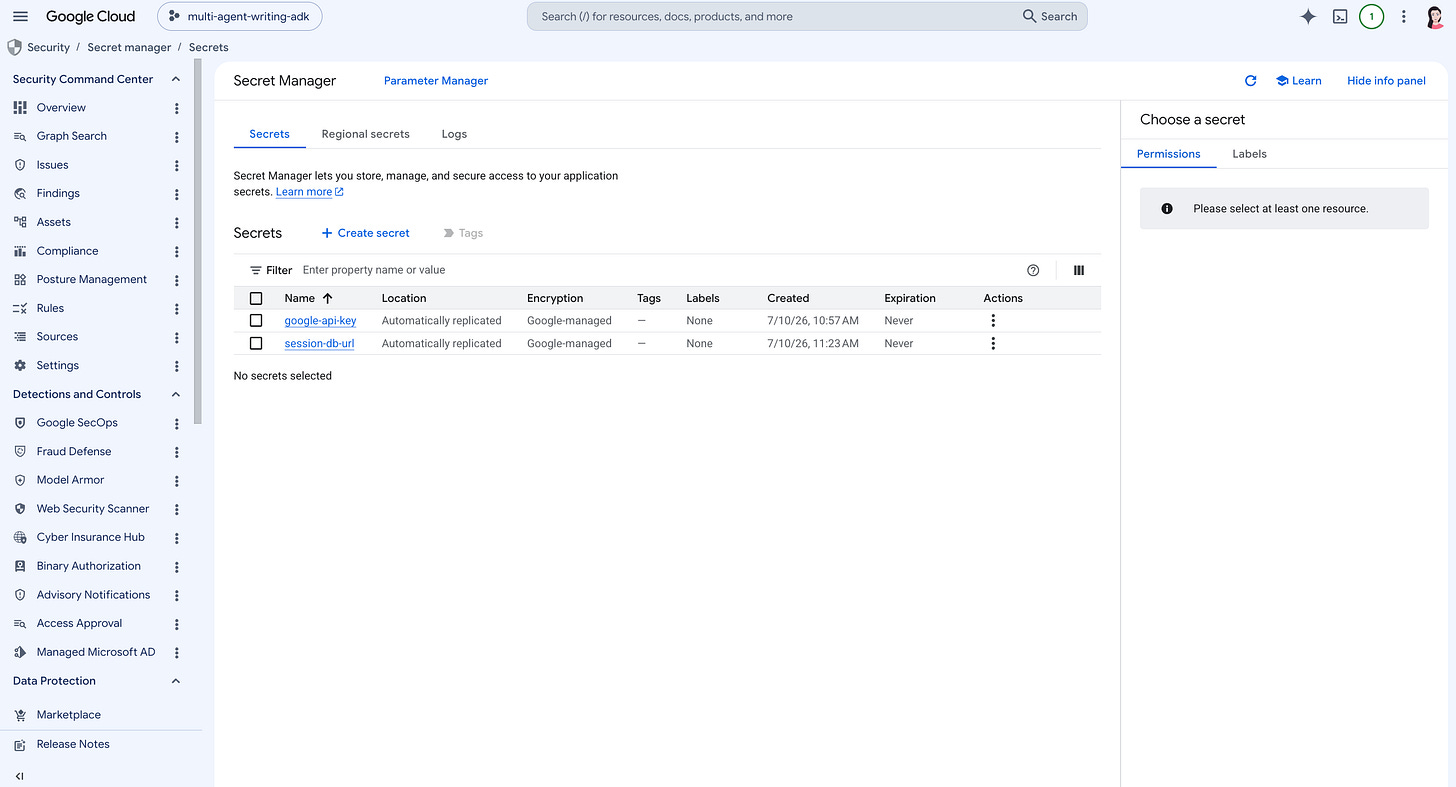Activate Cloud Shell terminal icon
This screenshot has width=1456, height=787.
[x=1340, y=16]
